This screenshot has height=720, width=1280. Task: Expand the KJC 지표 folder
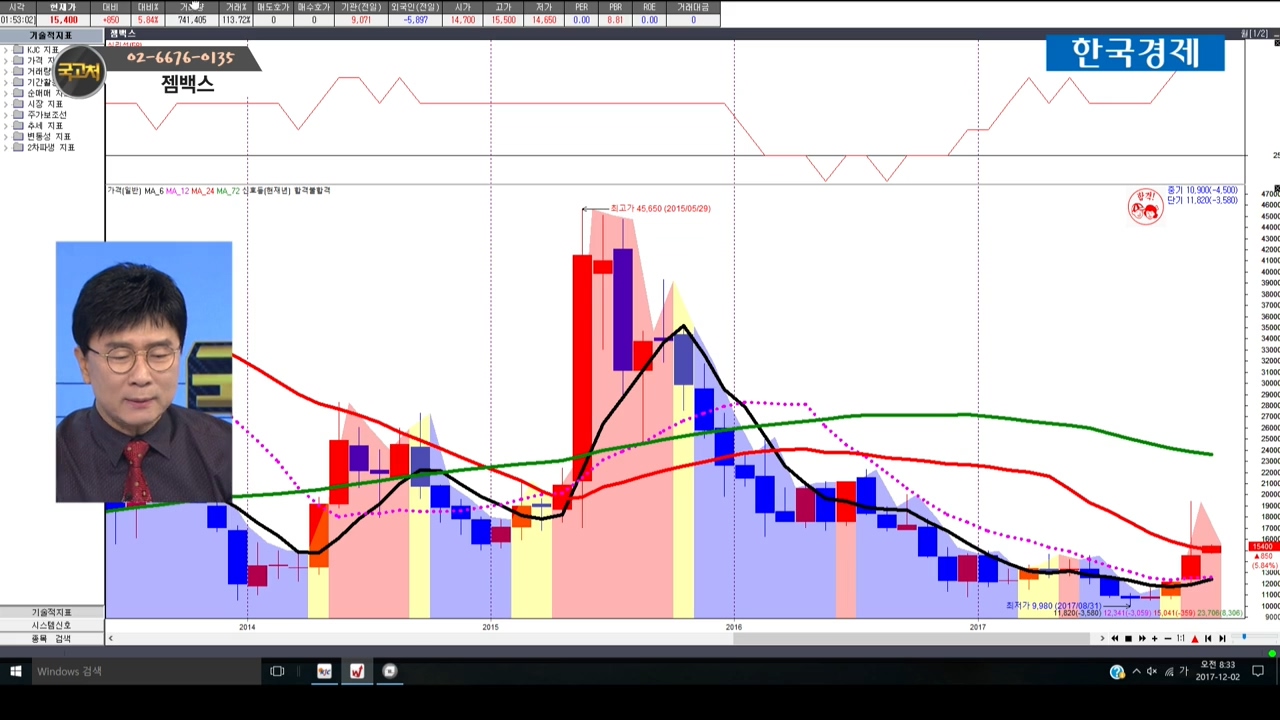[6, 49]
